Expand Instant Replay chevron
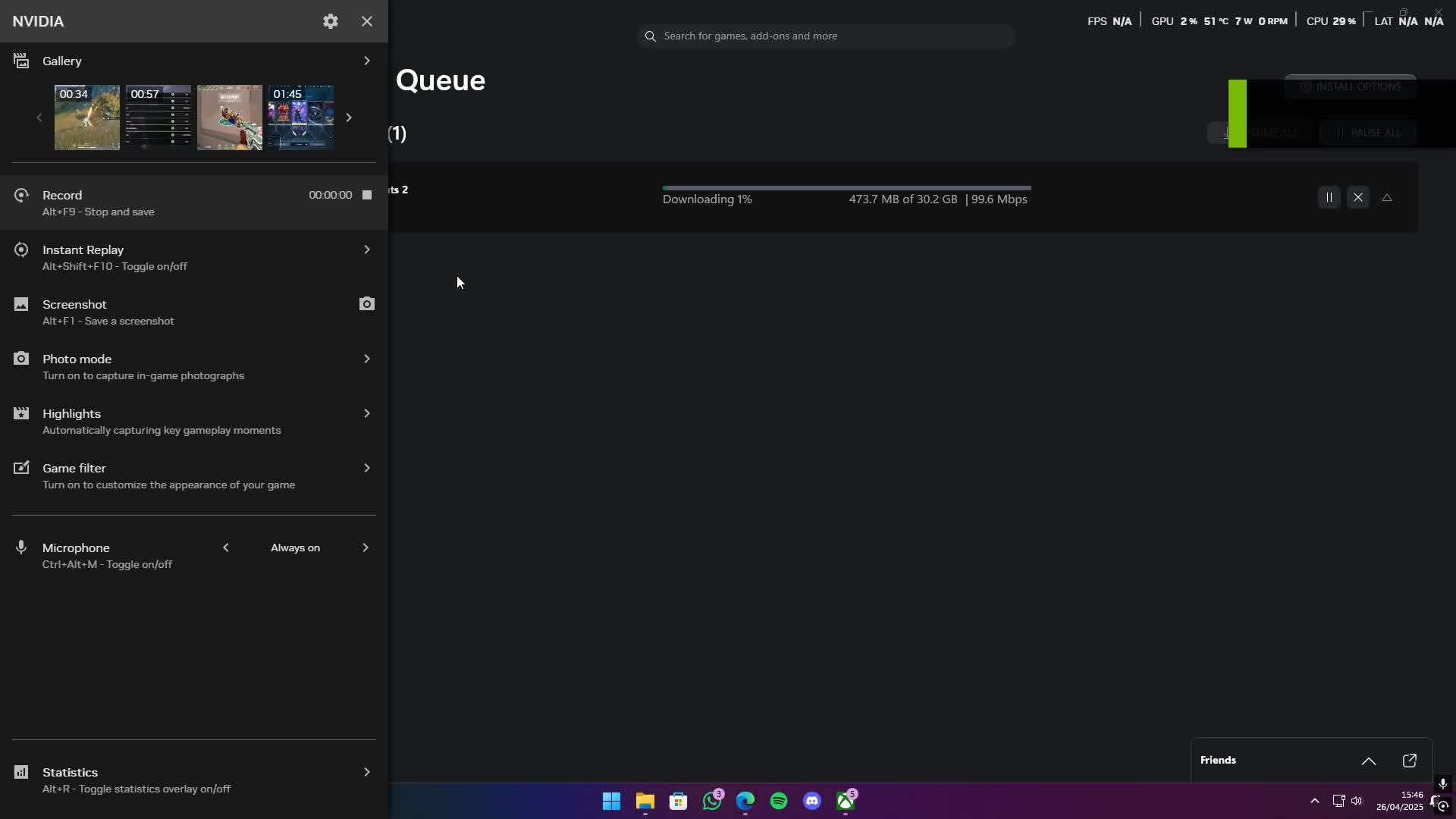The image size is (1456, 819). [x=367, y=249]
